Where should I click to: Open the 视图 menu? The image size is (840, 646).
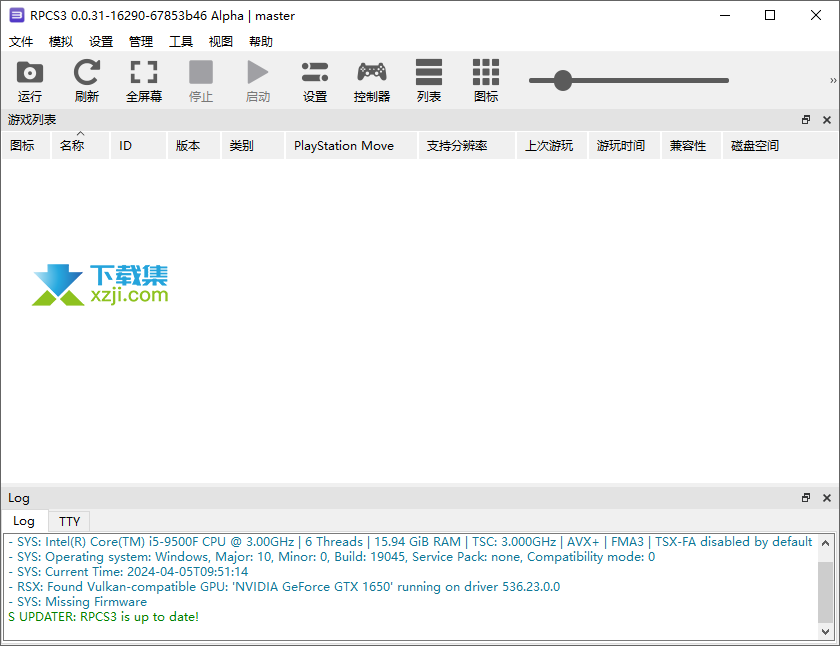221,41
